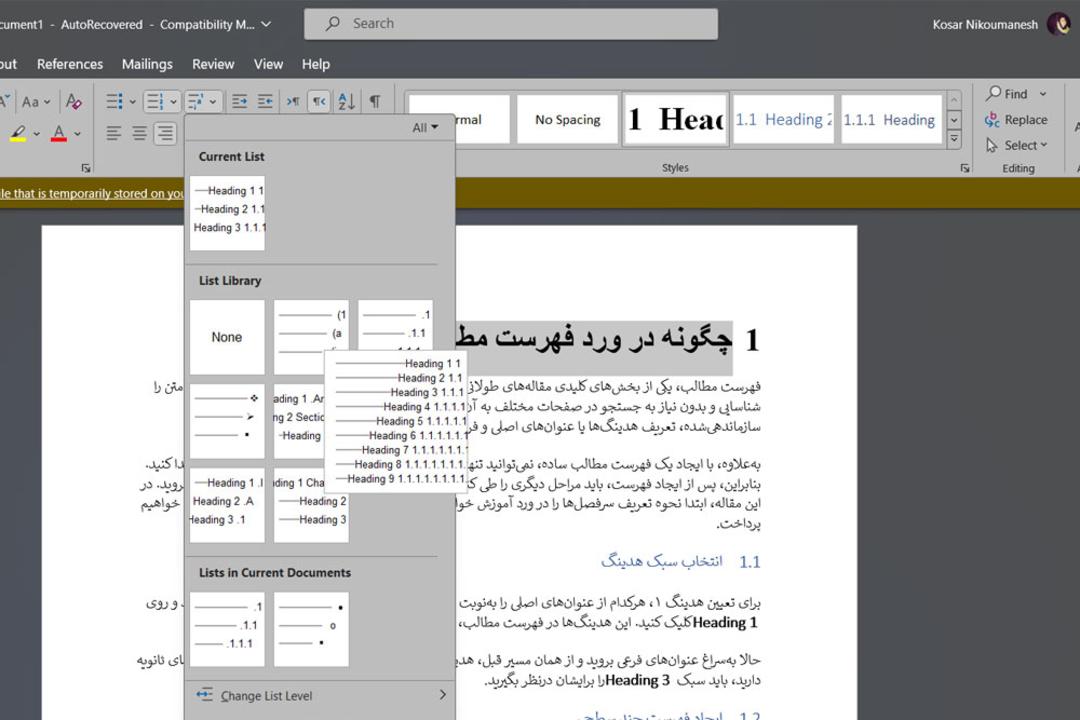Click the Bullets list icon
This screenshot has width=1080, height=720.
coord(114,102)
